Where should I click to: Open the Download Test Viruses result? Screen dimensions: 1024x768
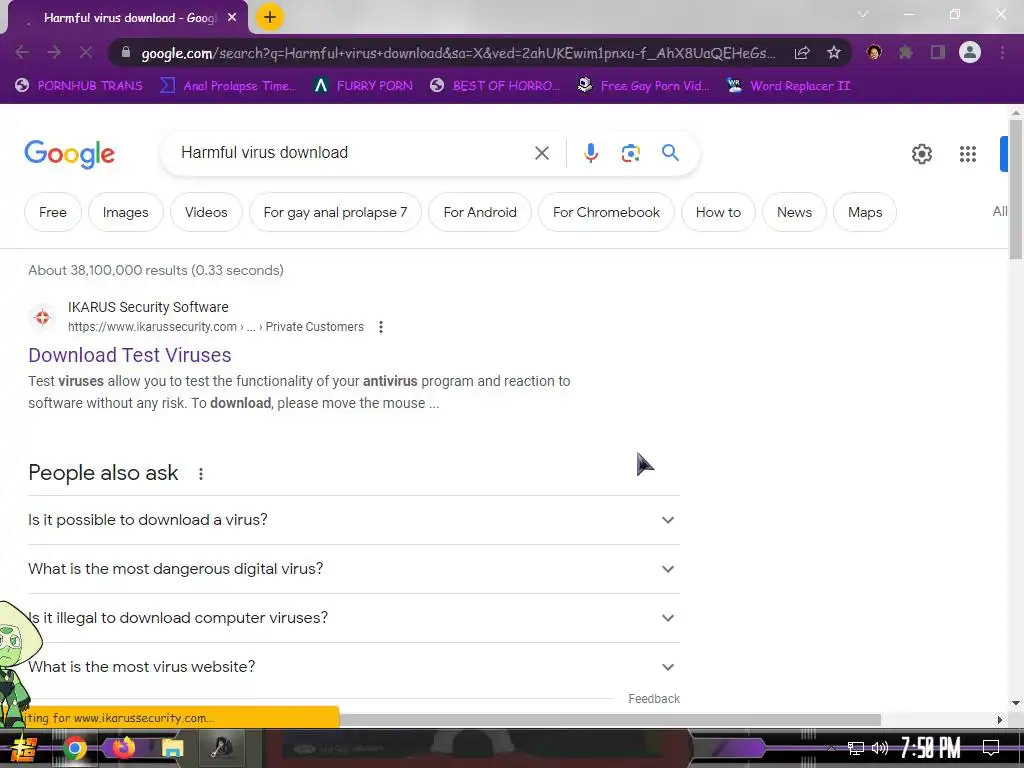[129, 355]
